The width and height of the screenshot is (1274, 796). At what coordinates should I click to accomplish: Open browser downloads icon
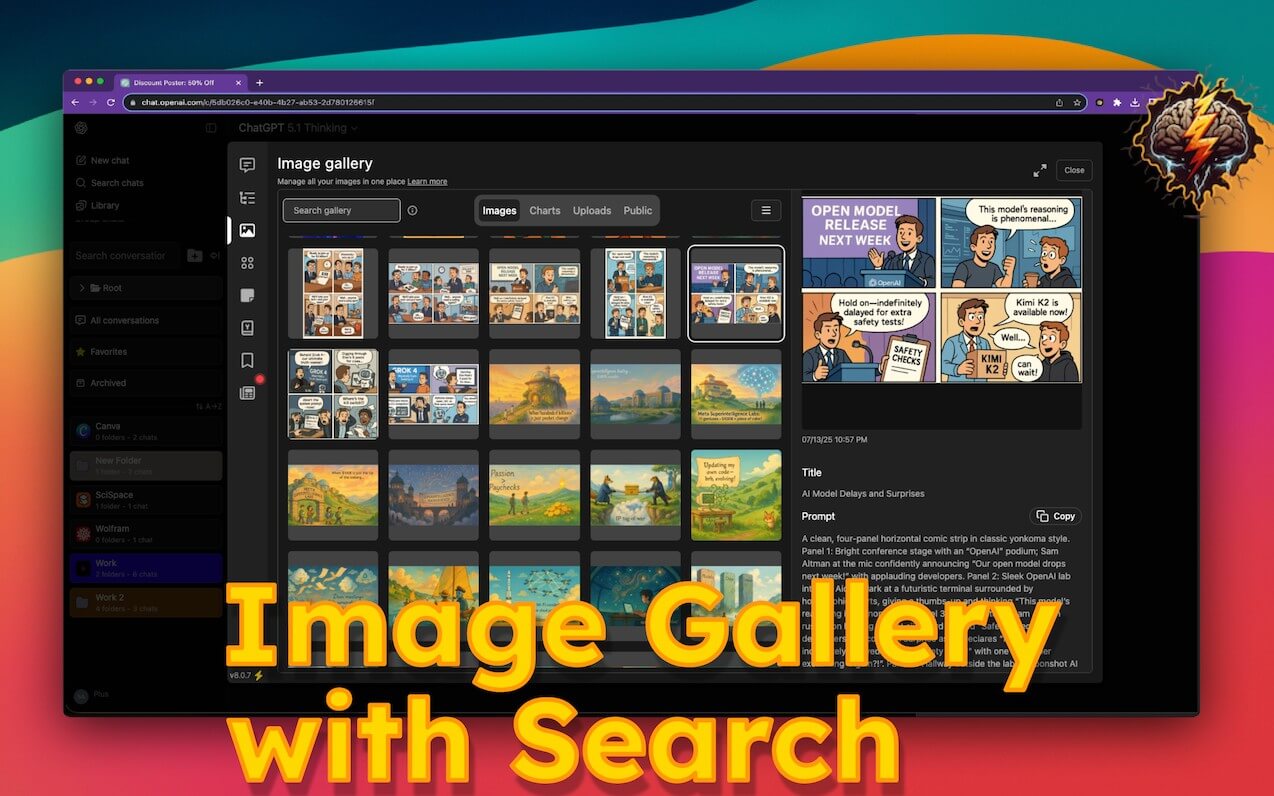point(1135,102)
